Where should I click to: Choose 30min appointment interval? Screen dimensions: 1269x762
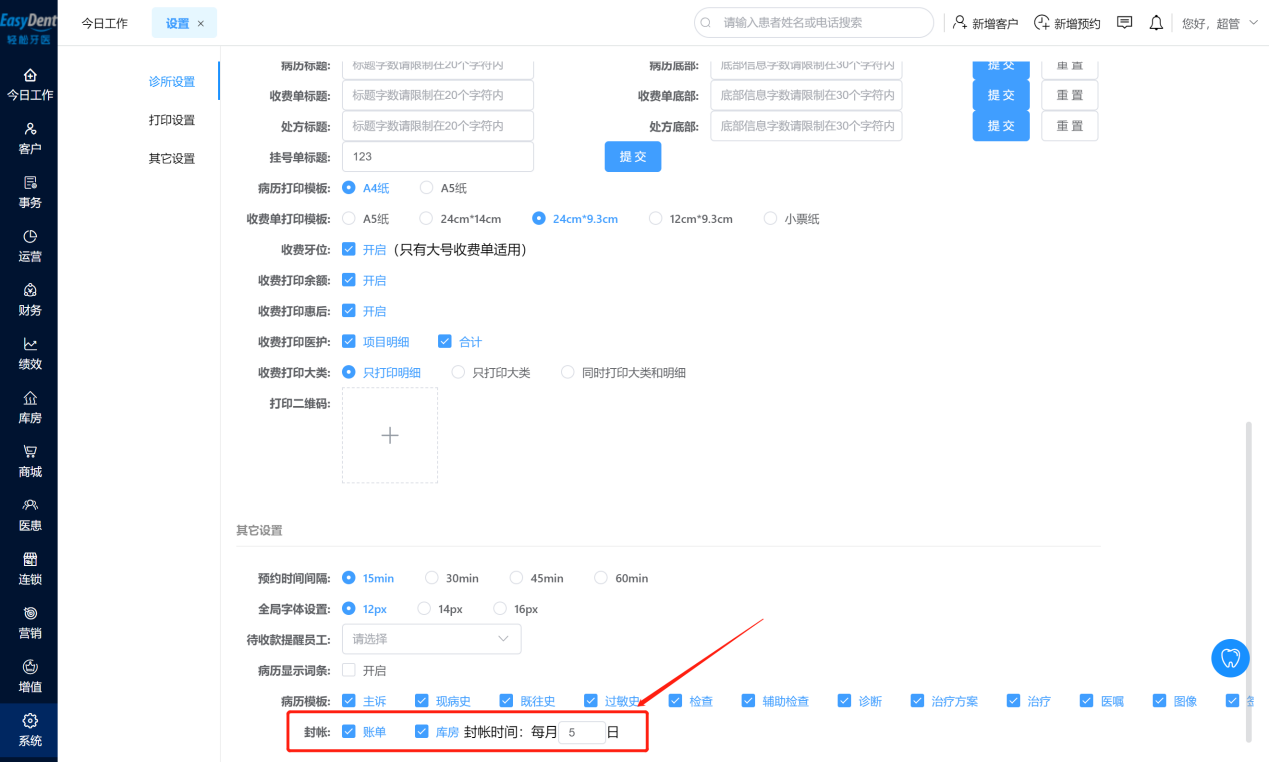(452, 578)
